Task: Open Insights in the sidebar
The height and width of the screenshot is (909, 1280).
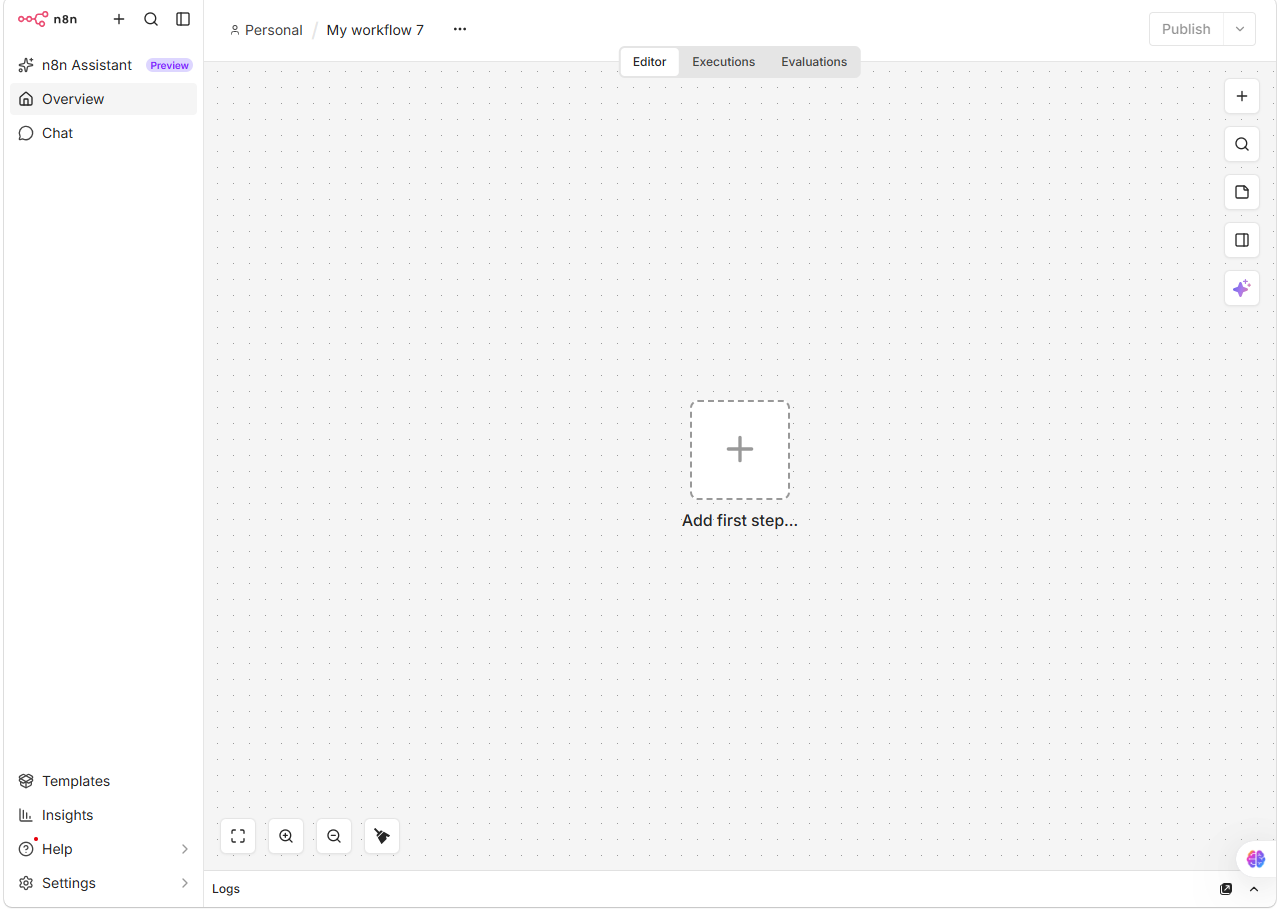Action: coord(103,815)
